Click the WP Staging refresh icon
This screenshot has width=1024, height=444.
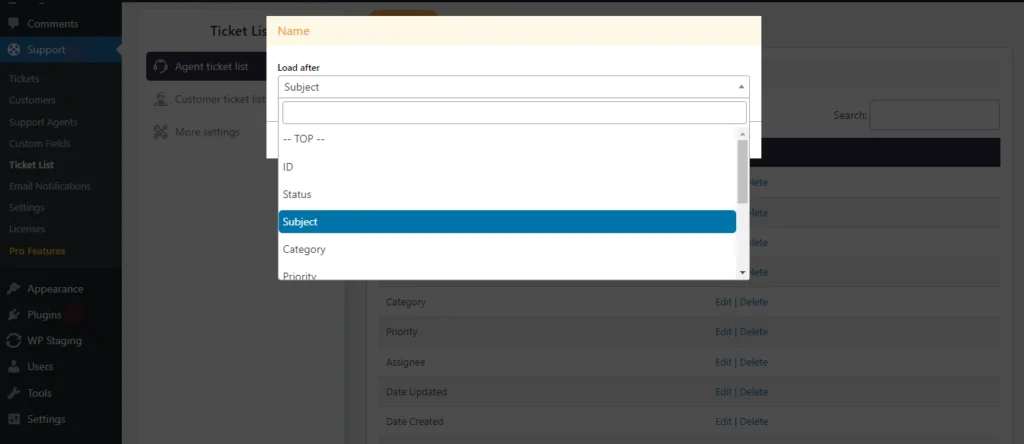tap(13, 340)
